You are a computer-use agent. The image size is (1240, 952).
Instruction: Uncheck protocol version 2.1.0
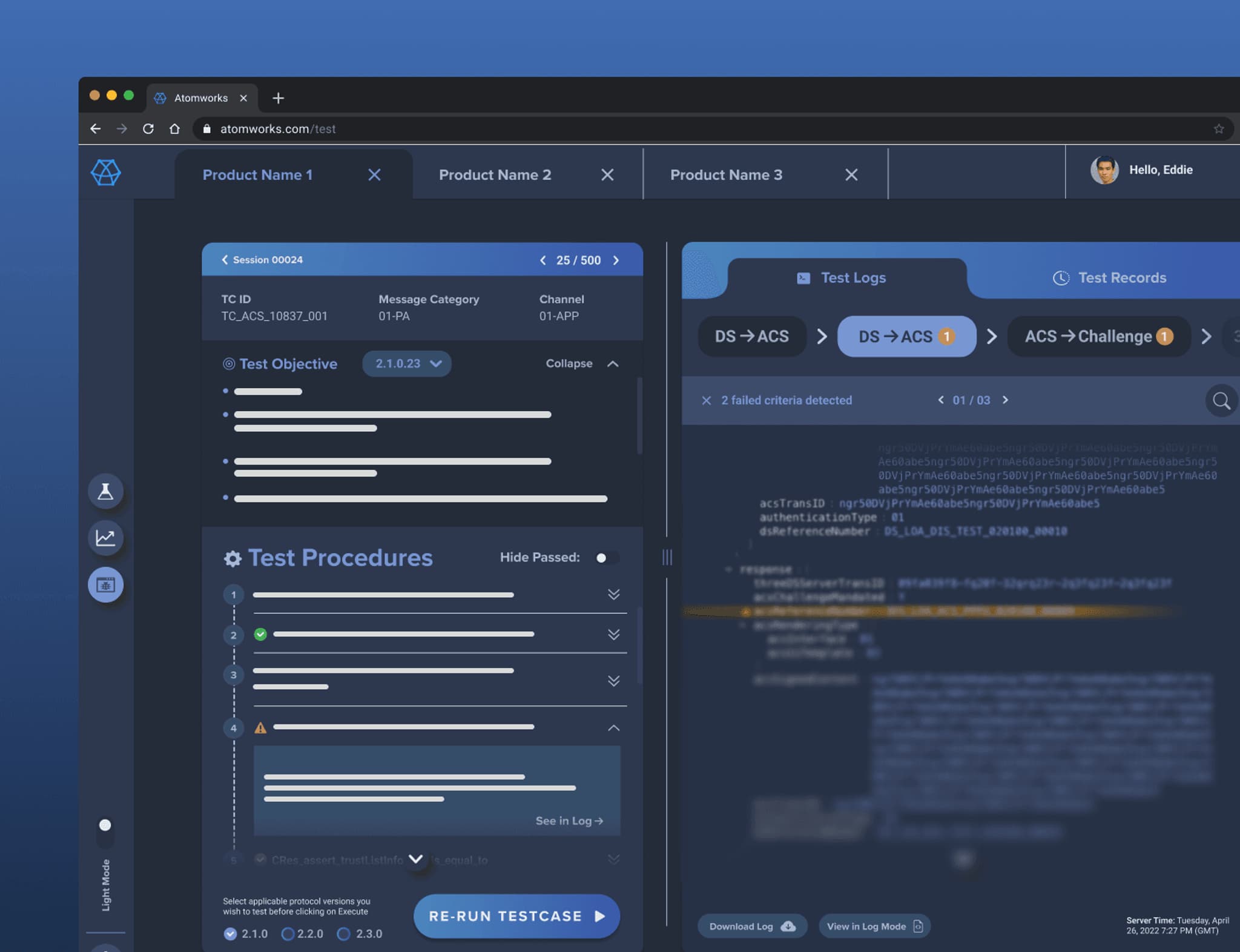230,934
